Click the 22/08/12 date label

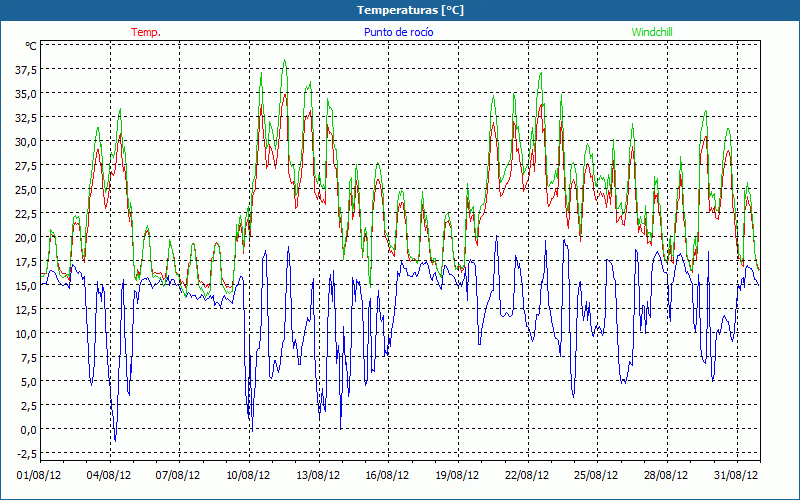[527, 475]
